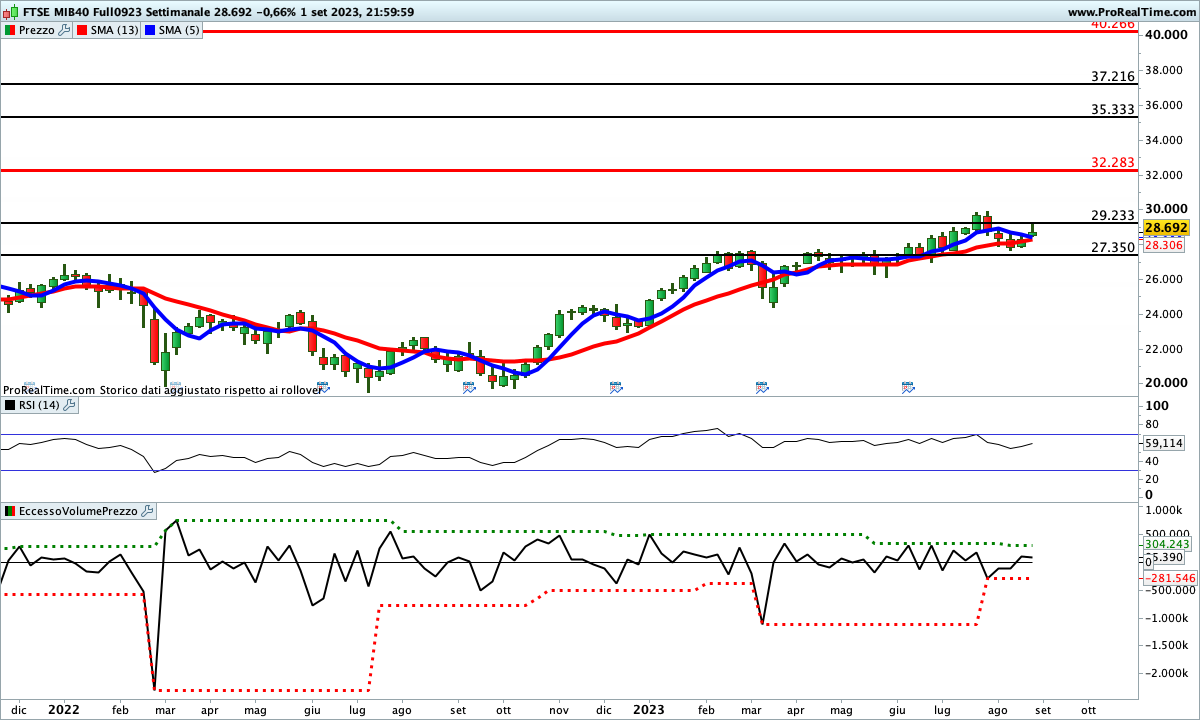Click the black RSI (14) color swatch
The height and width of the screenshot is (720, 1200).
[x=10, y=404]
